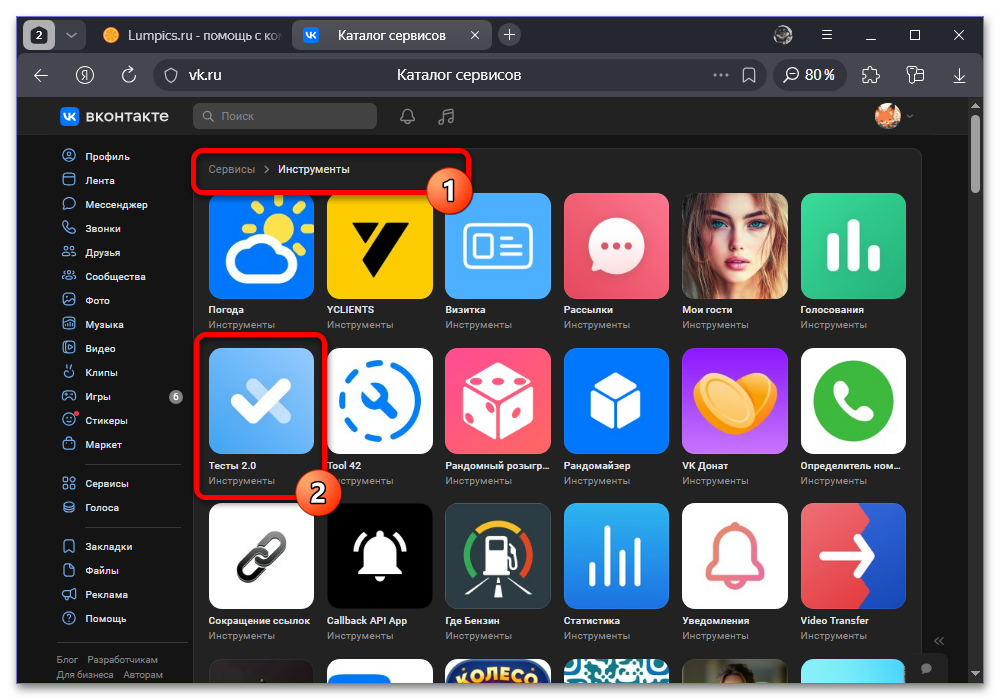Open the Tool 42 wrench icon
1000x700 pixels.
pyautogui.click(x=379, y=401)
